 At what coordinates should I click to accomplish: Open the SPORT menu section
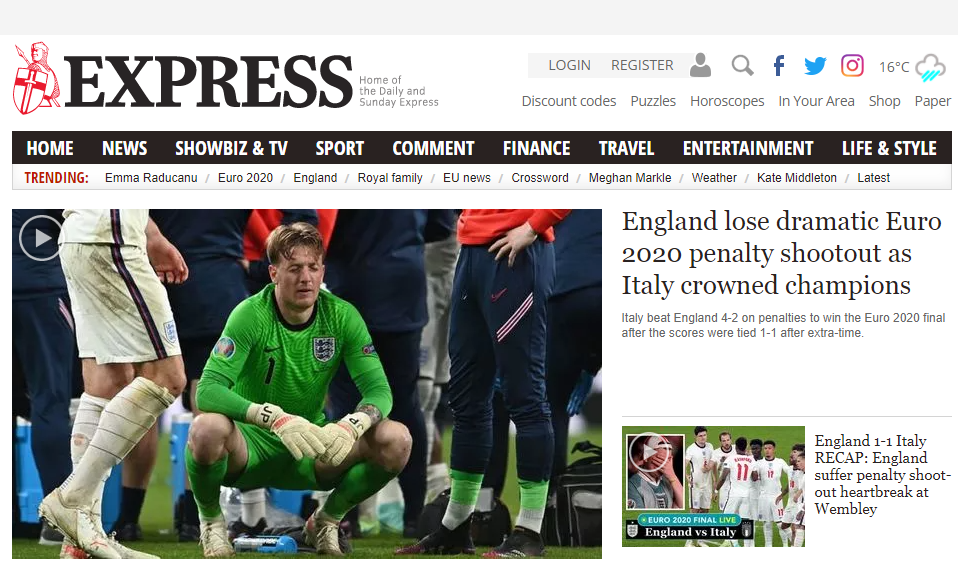(x=340, y=148)
